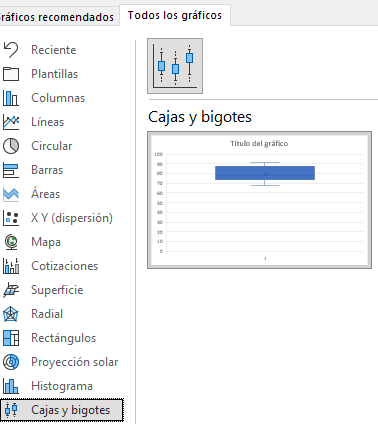
Task: Choose Mapa chart type
Action: pos(46,242)
